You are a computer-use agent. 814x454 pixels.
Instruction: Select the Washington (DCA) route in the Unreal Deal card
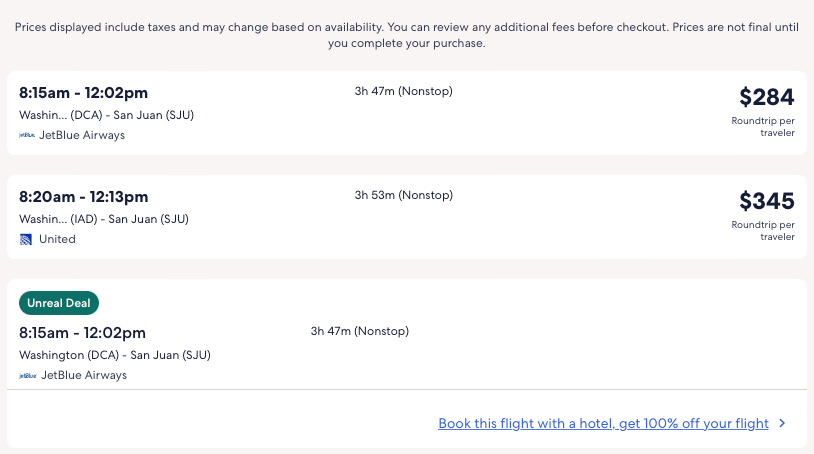[x=114, y=355]
